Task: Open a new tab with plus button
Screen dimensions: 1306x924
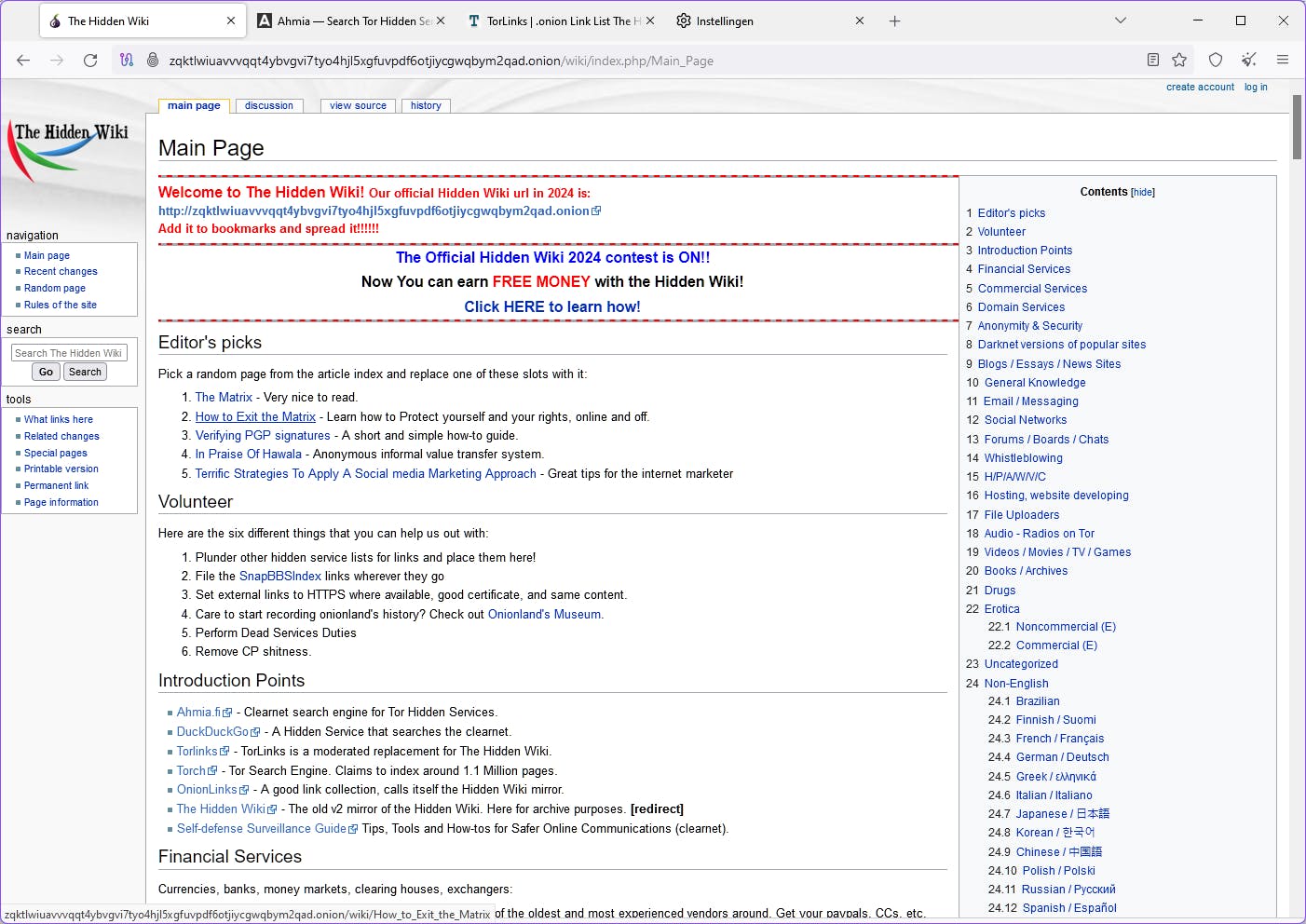Action: pos(894,21)
